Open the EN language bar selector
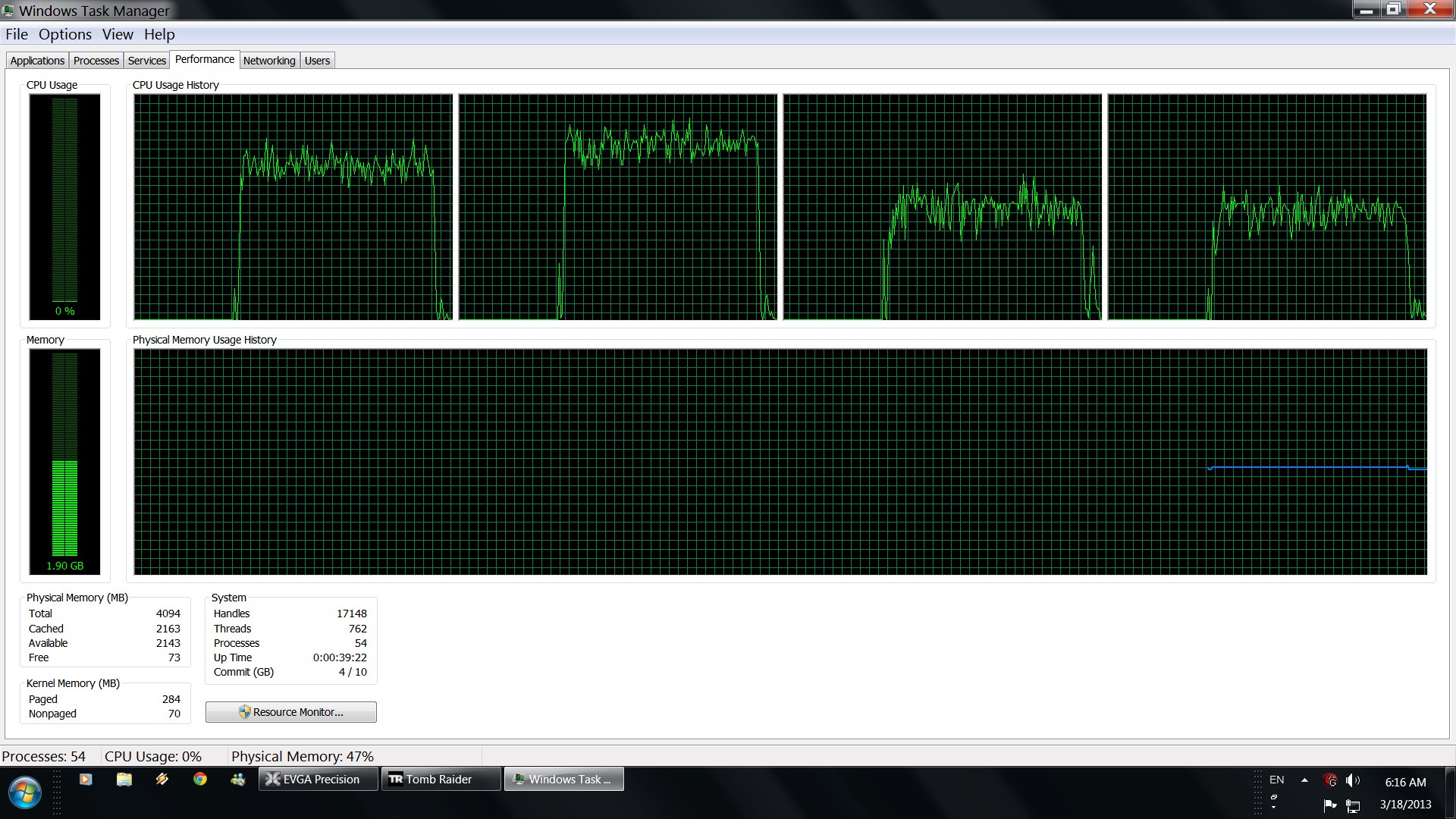 pos(1276,780)
